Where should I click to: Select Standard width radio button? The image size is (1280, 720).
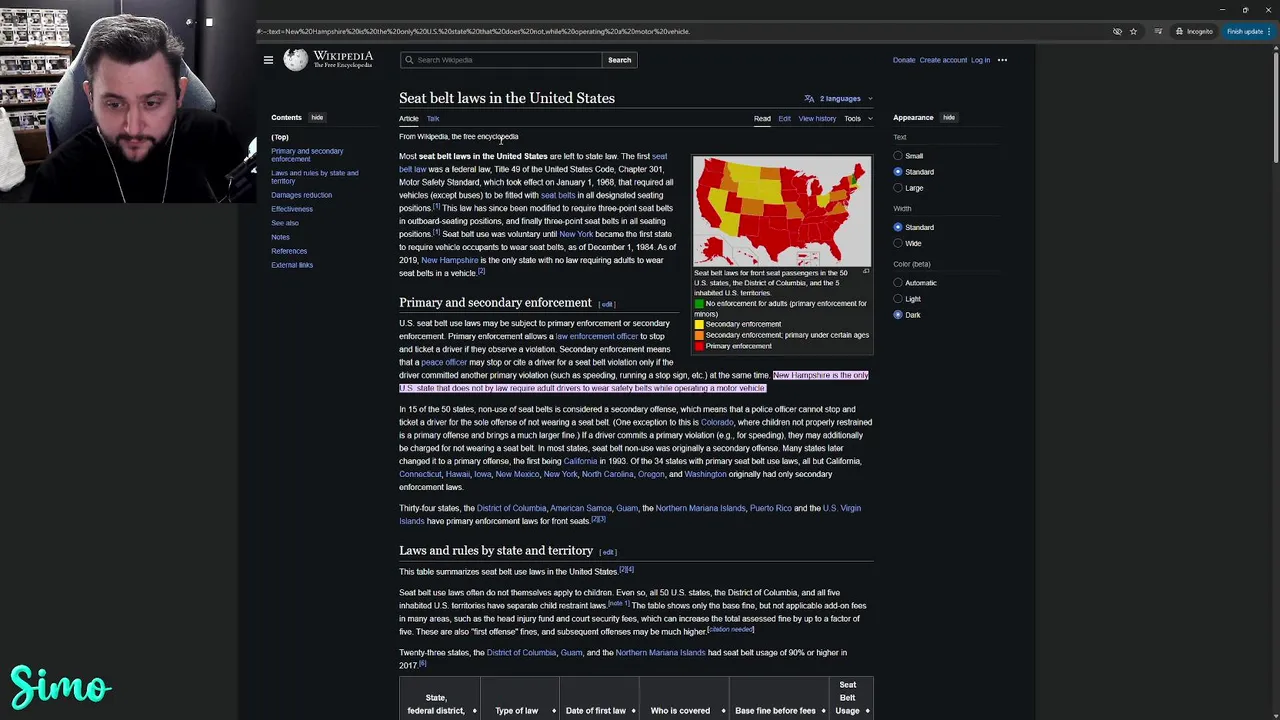pyautogui.click(x=898, y=227)
